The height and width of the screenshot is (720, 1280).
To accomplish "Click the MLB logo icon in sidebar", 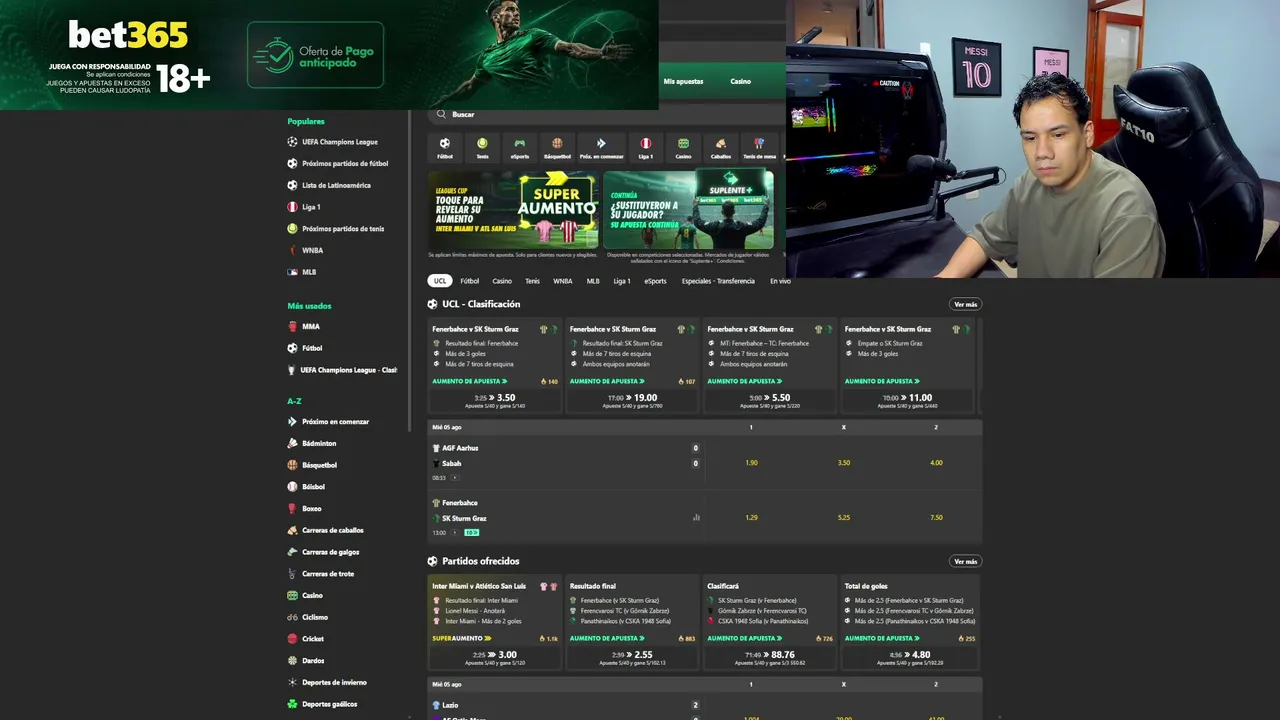I will click(293, 272).
